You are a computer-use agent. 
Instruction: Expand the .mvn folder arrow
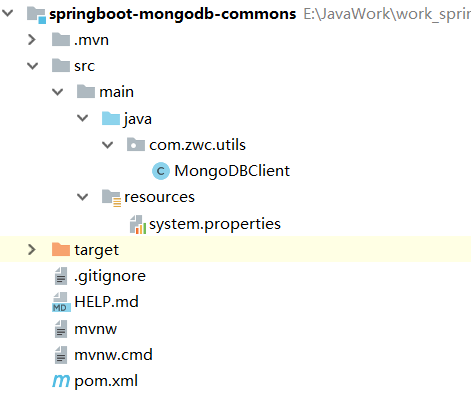click(32, 40)
